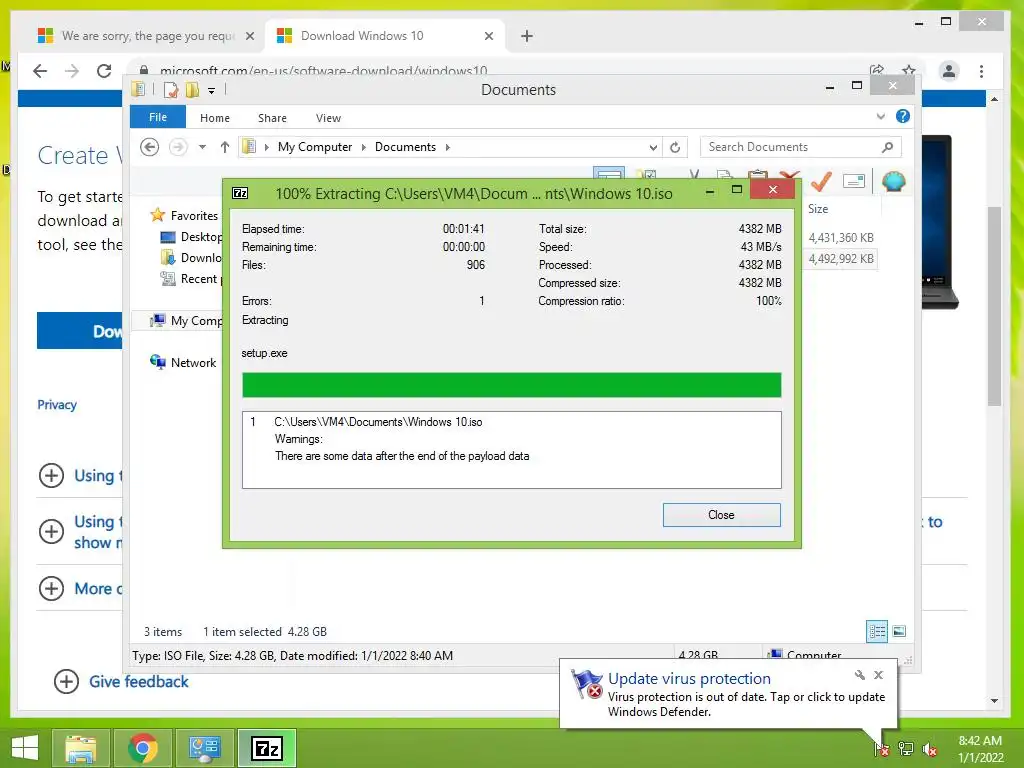
Task: Click Documents in the address breadcrumb
Action: tap(405, 147)
